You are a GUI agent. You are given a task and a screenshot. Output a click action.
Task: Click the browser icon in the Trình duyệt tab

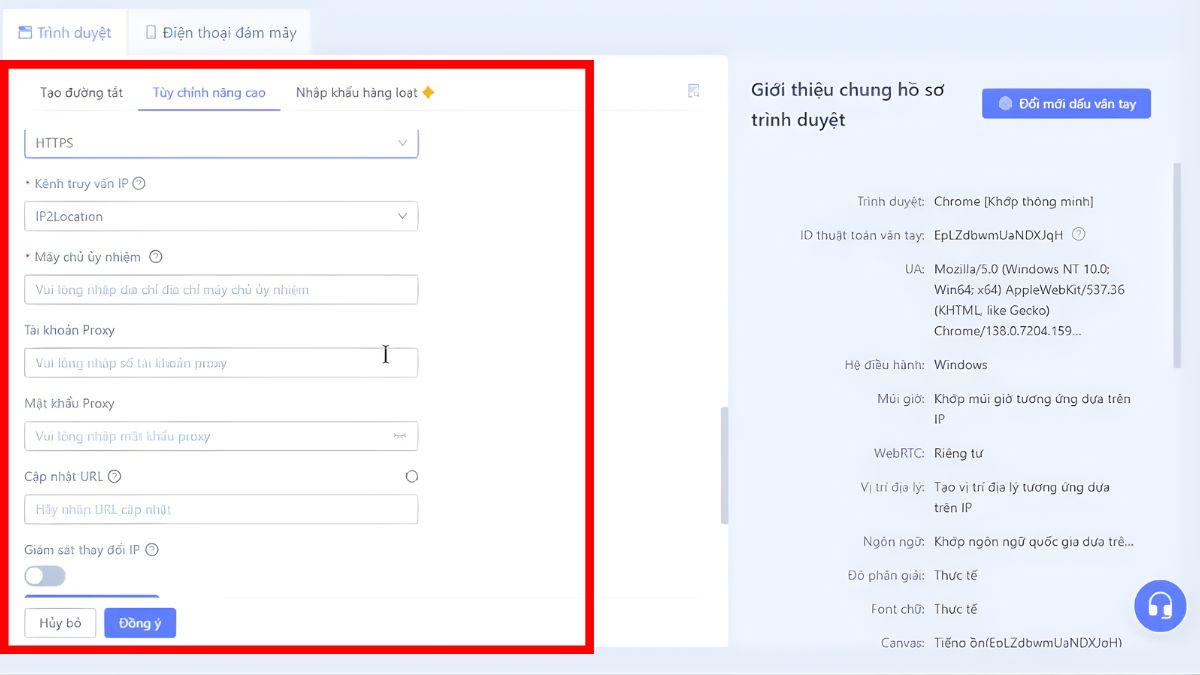23,31
